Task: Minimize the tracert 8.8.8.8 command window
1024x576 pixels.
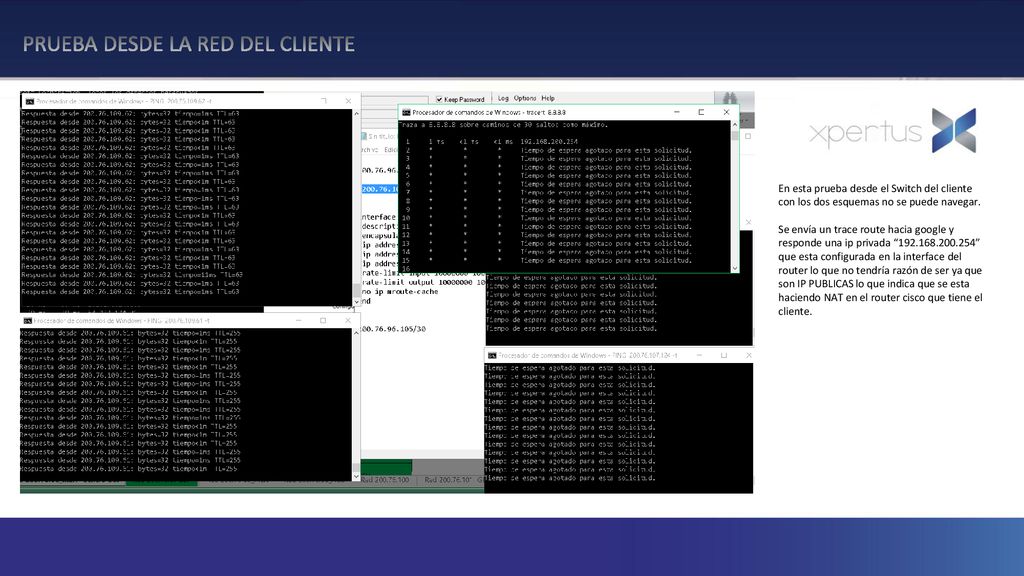Action: [677, 112]
